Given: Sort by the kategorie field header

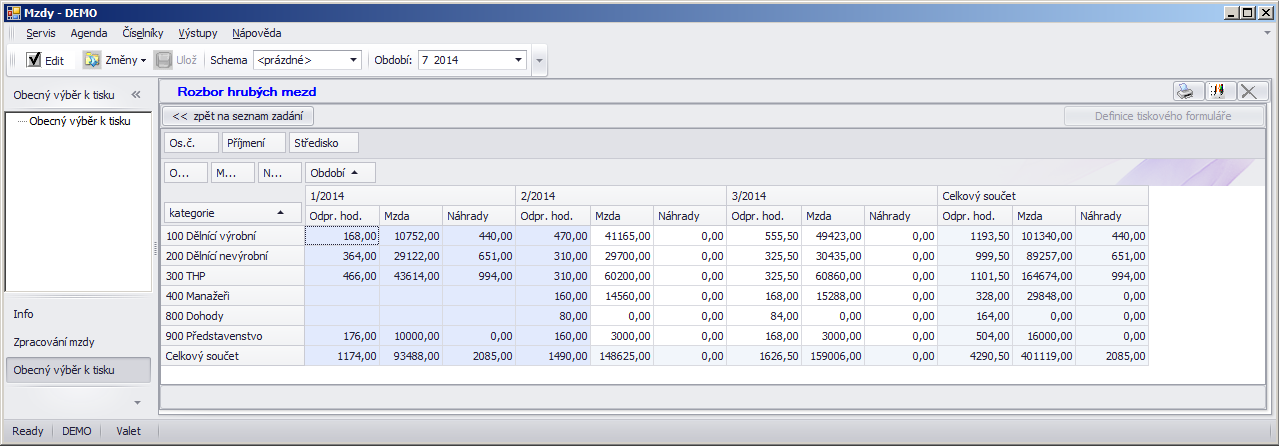Looking at the screenshot, I should point(232,212).
